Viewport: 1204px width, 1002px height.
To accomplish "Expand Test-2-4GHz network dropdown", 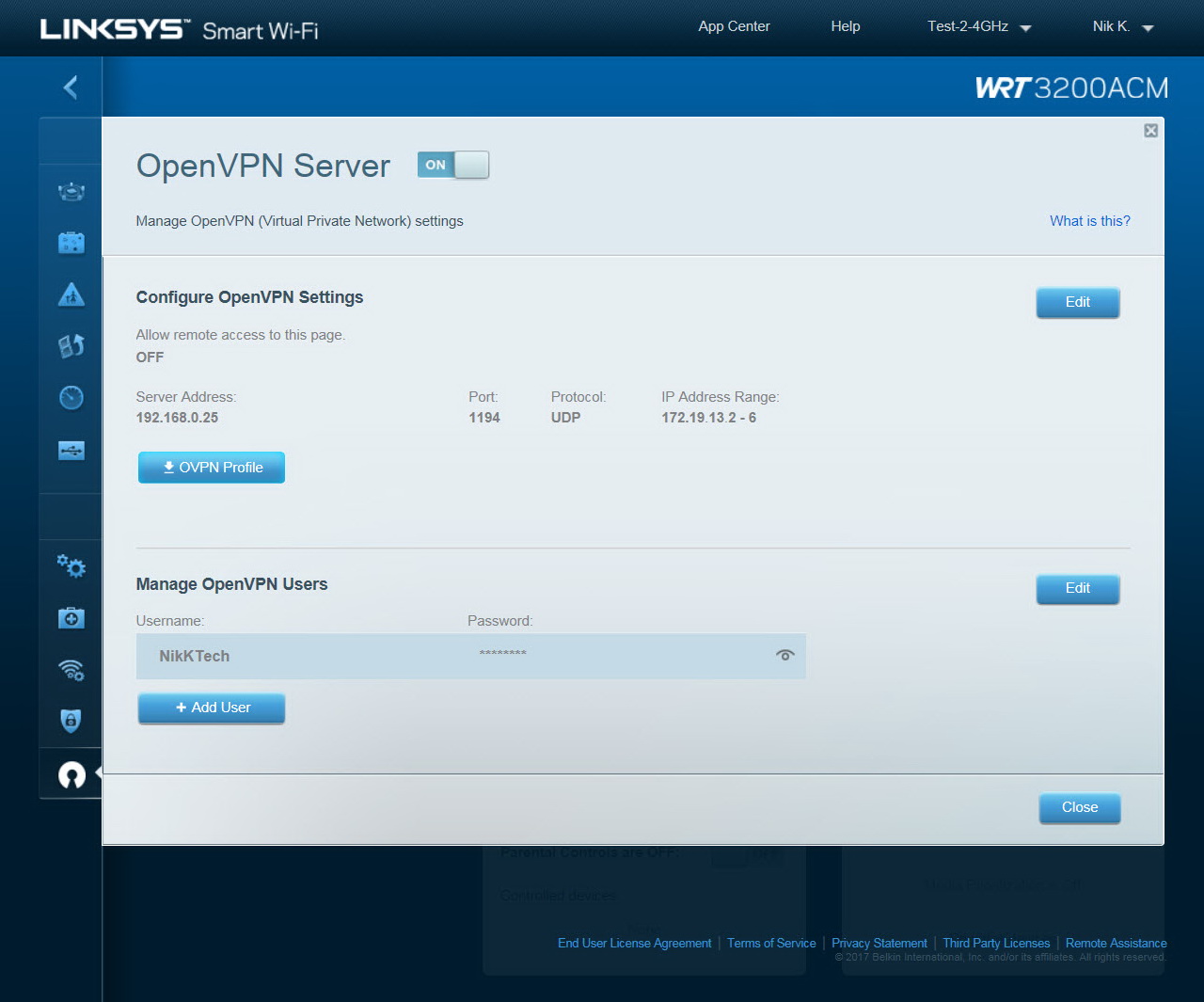I will [979, 26].
